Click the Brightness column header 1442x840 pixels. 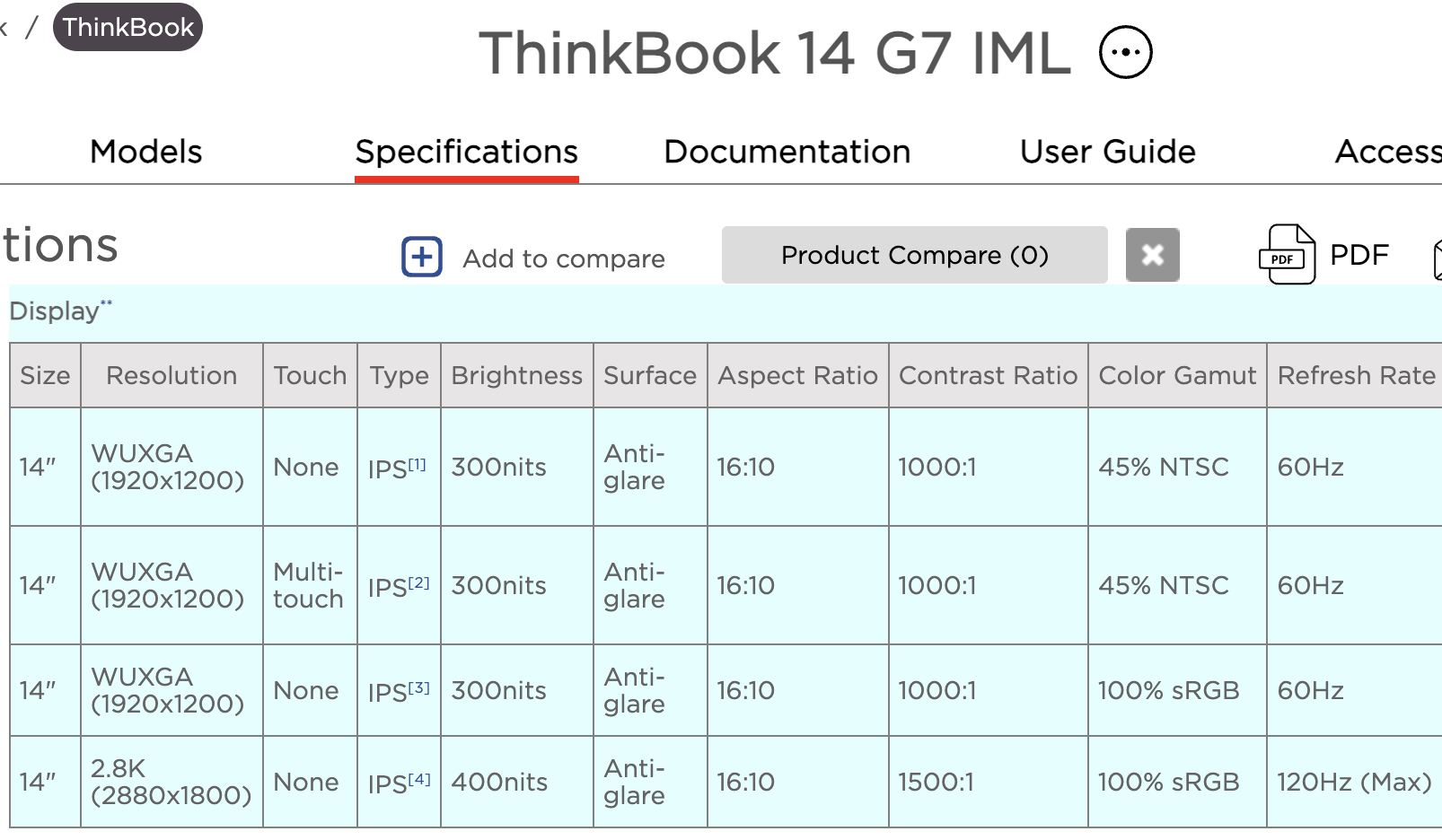pos(517,376)
